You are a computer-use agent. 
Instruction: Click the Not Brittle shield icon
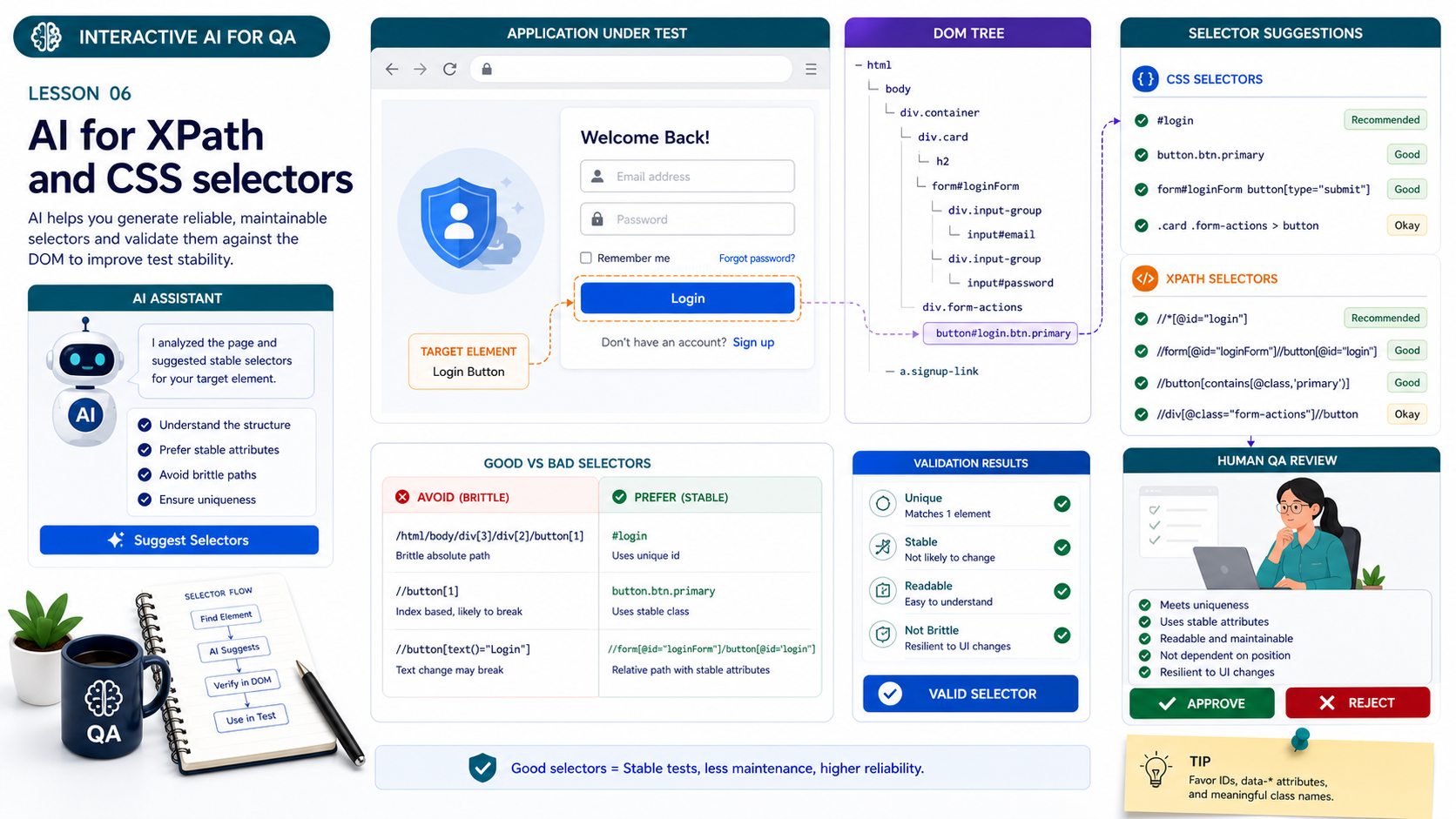[x=883, y=634]
